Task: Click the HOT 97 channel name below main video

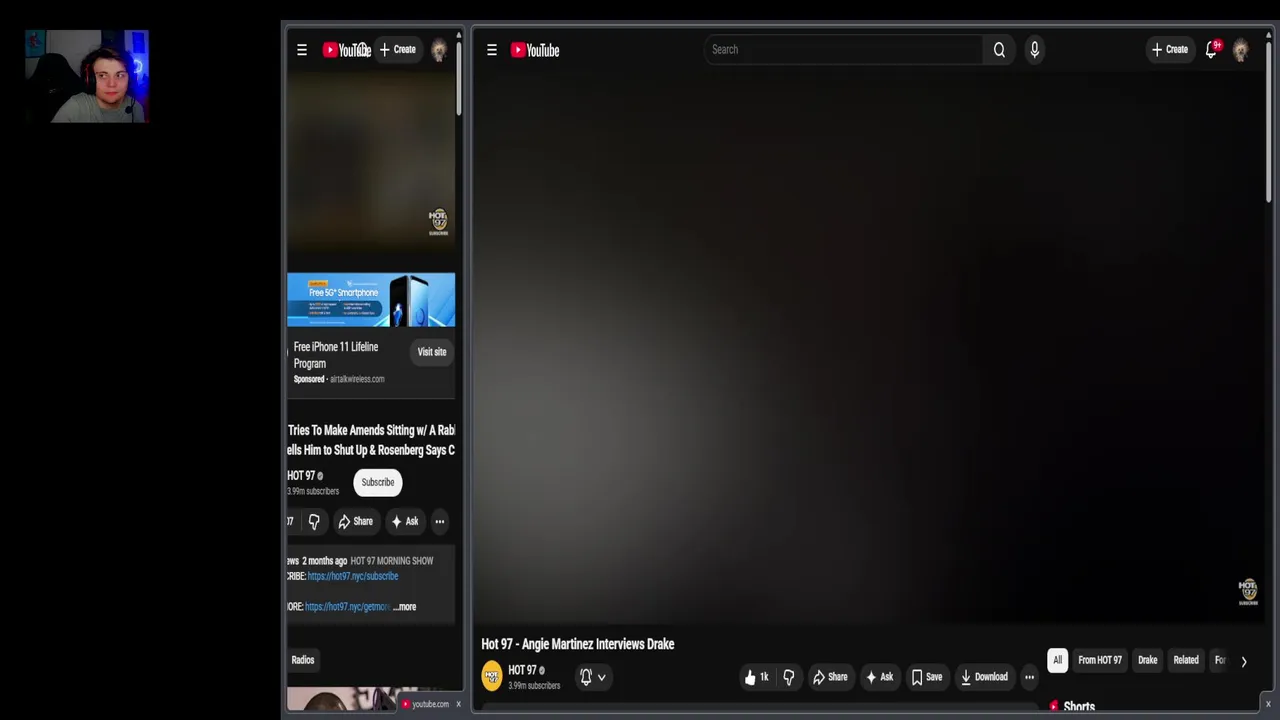Action: (x=522, y=670)
